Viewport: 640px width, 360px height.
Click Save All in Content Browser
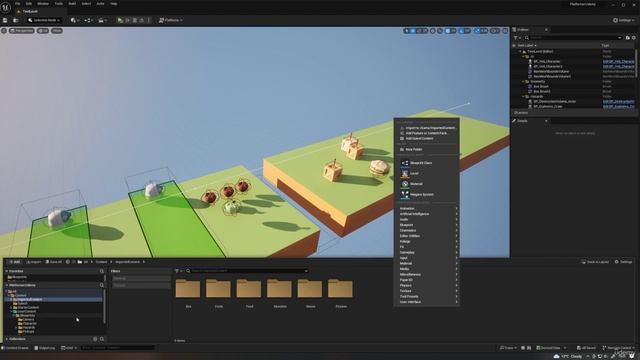pyautogui.click(x=53, y=262)
